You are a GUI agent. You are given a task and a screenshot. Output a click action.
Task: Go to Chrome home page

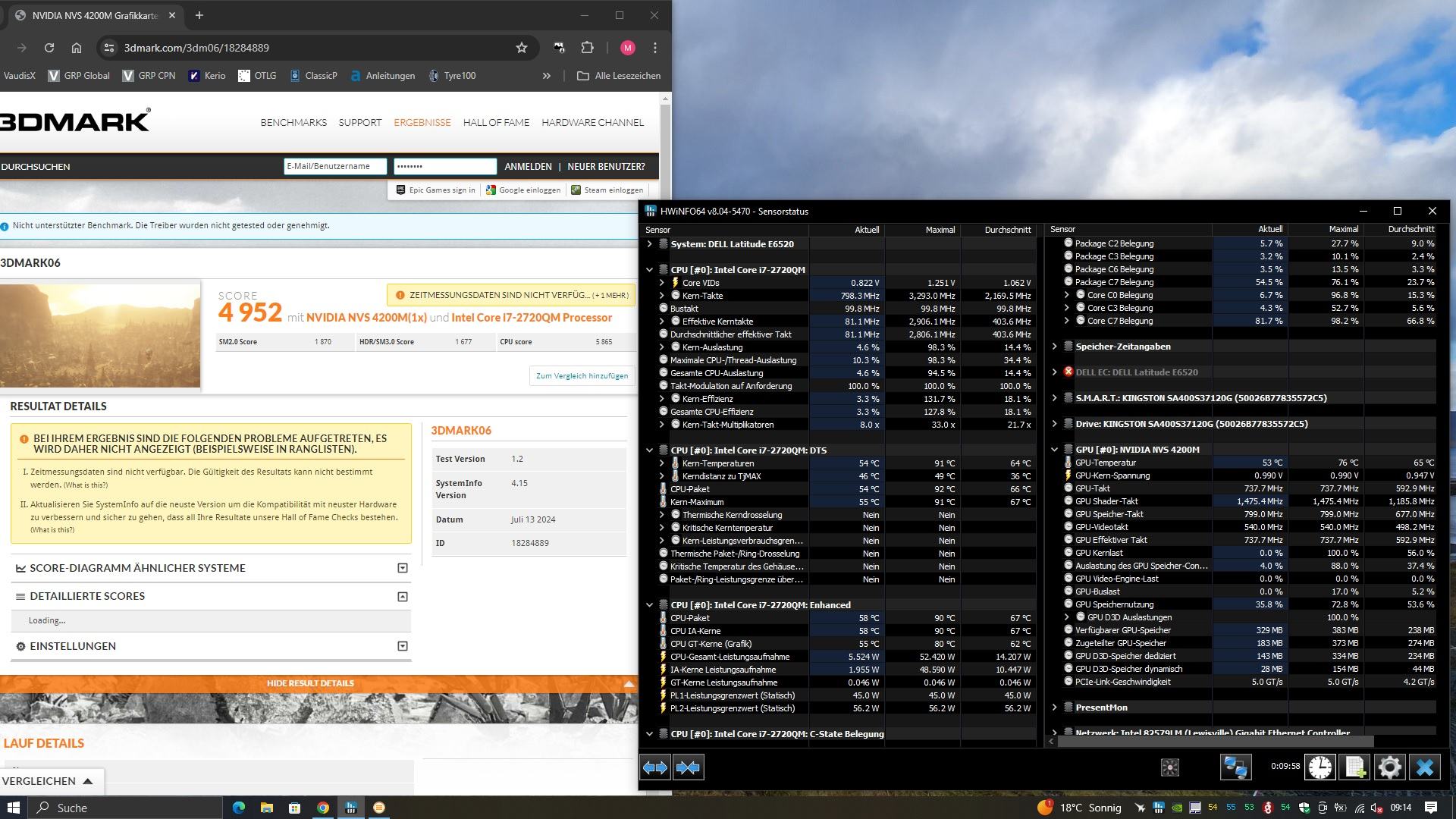pyautogui.click(x=77, y=48)
